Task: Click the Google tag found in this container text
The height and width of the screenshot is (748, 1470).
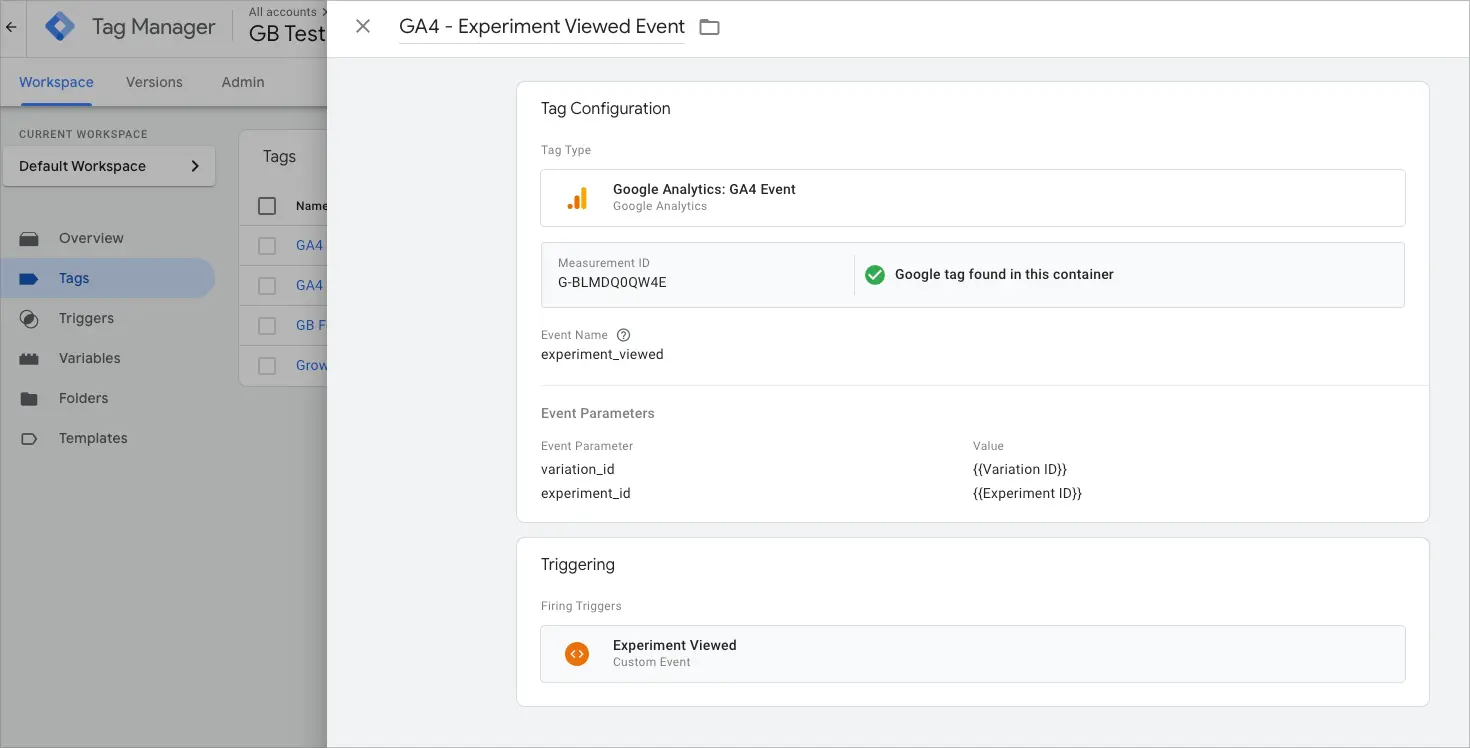Action: 1004,274
